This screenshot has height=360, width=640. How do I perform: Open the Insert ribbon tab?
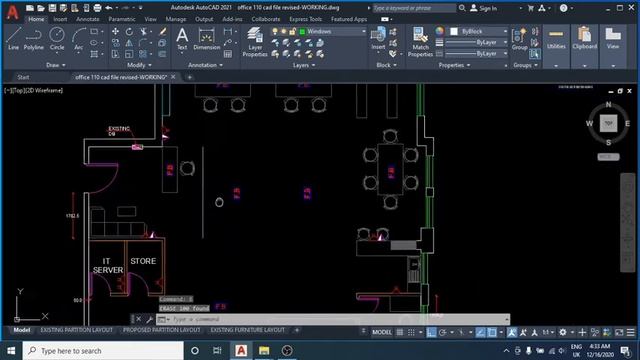[60, 19]
